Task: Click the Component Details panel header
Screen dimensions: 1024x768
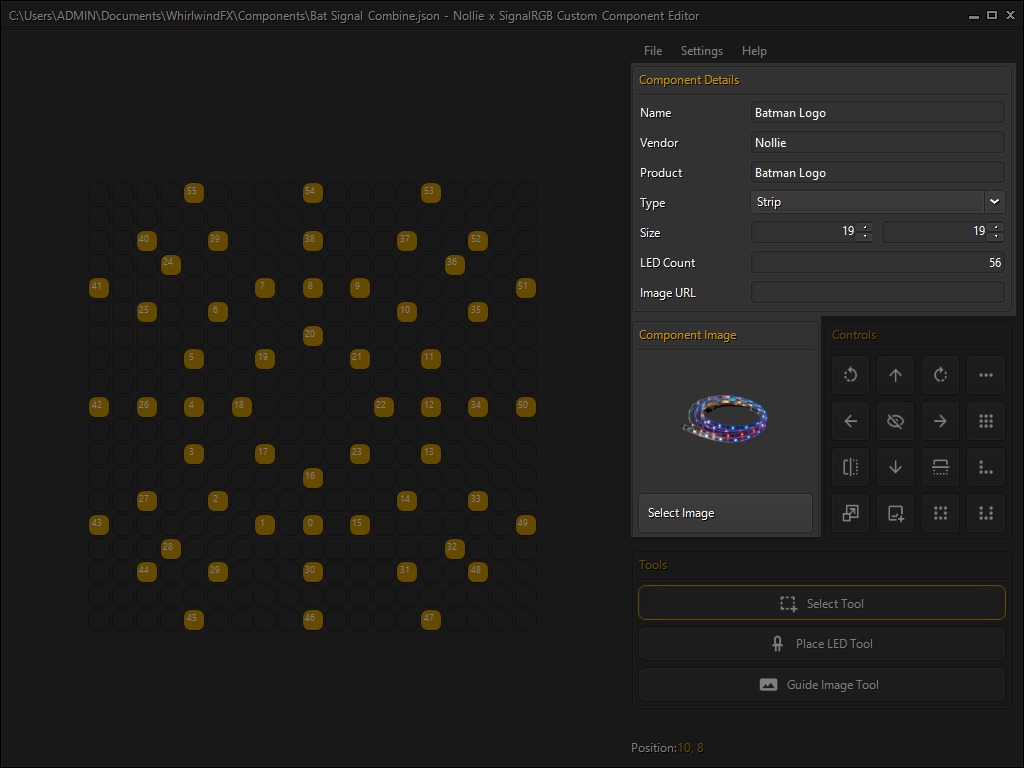Action: pyautogui.click(x=689, y=80)
